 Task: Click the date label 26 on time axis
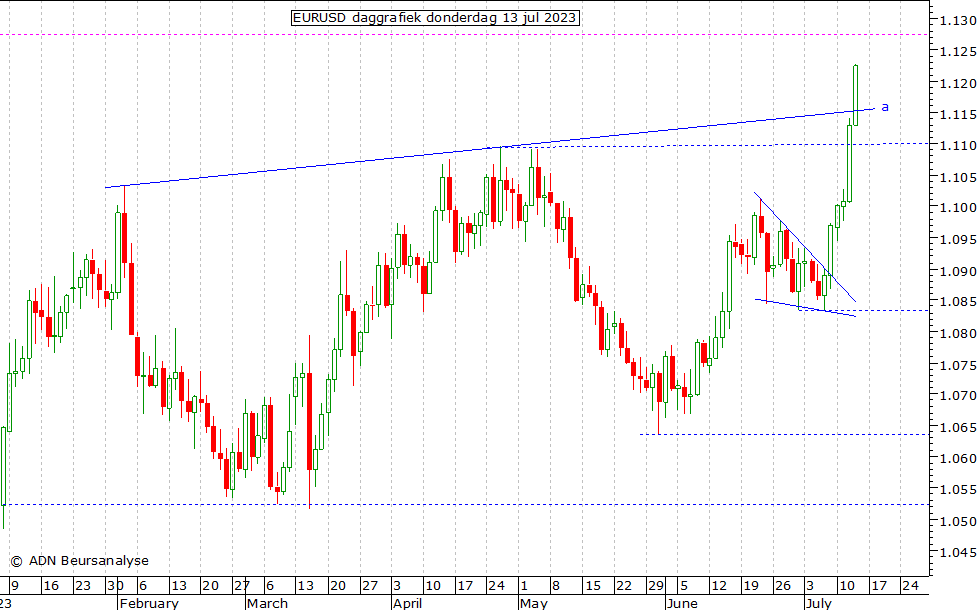coord(782,586)
